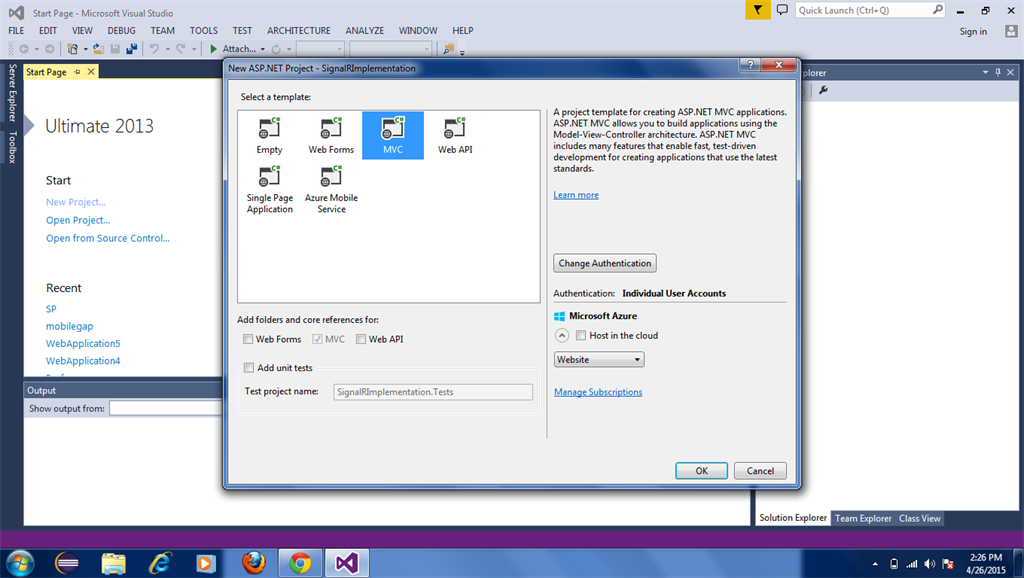This screenshot has height=578, width=1024.
Task: Open the Server Explorer side tab
Action: 12,93
